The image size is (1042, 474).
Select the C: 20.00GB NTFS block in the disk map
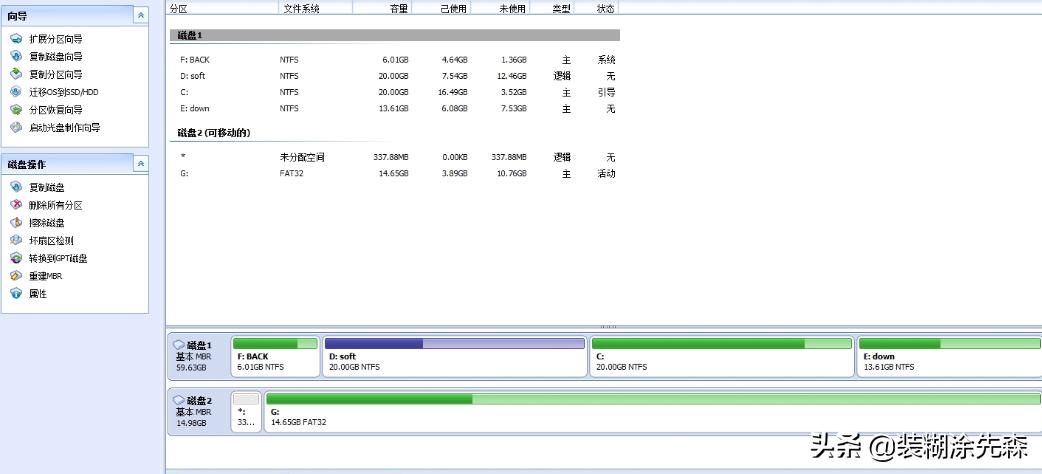click(722, 356)
